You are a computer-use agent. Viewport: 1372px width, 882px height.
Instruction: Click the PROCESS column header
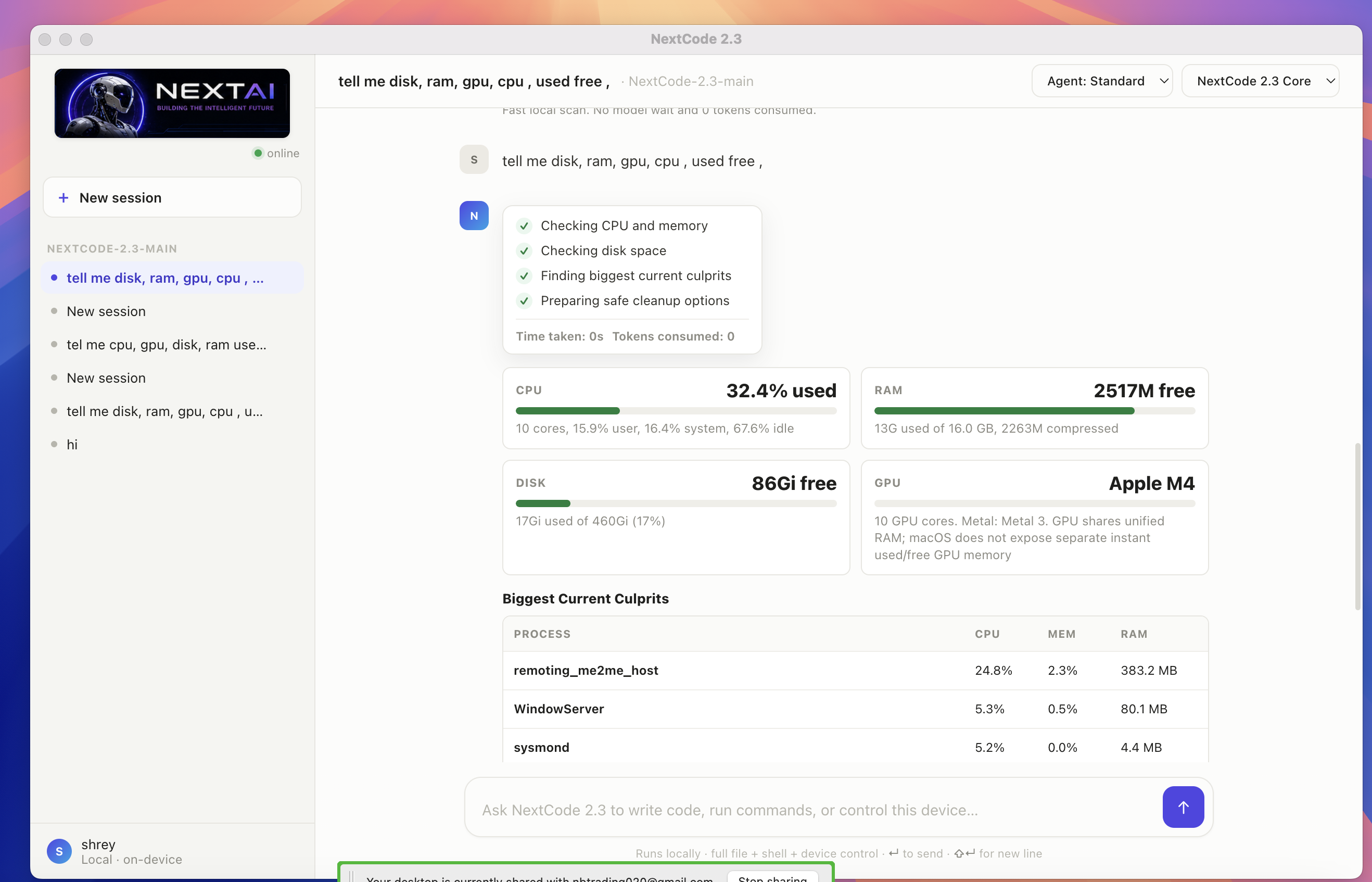(x=541, y=634)
